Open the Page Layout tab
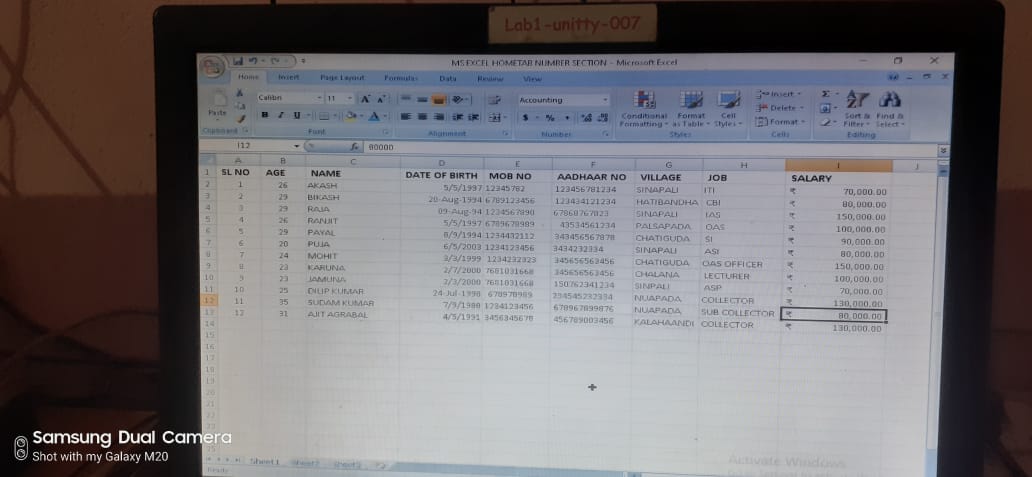This screenshot has width=1032, height=477. tap(342, 78)
